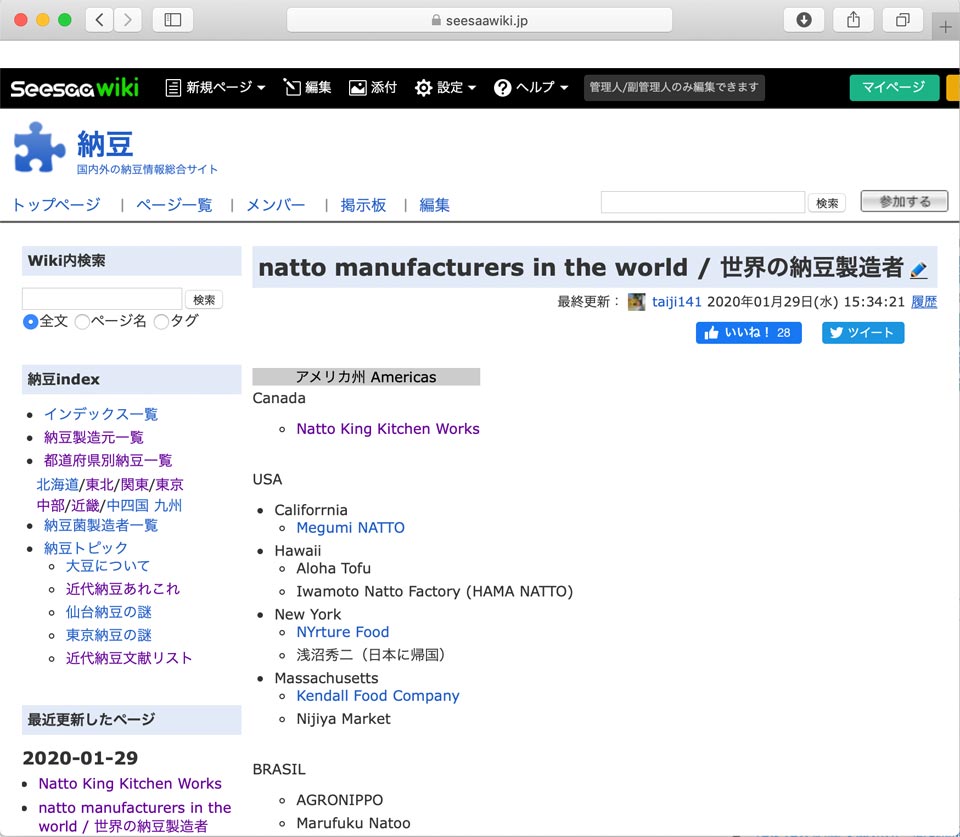The width and height of the screenshot is (960, 837).
Task: Click the pencil edit icon beside page title
Action: click(x=918, y=269)
